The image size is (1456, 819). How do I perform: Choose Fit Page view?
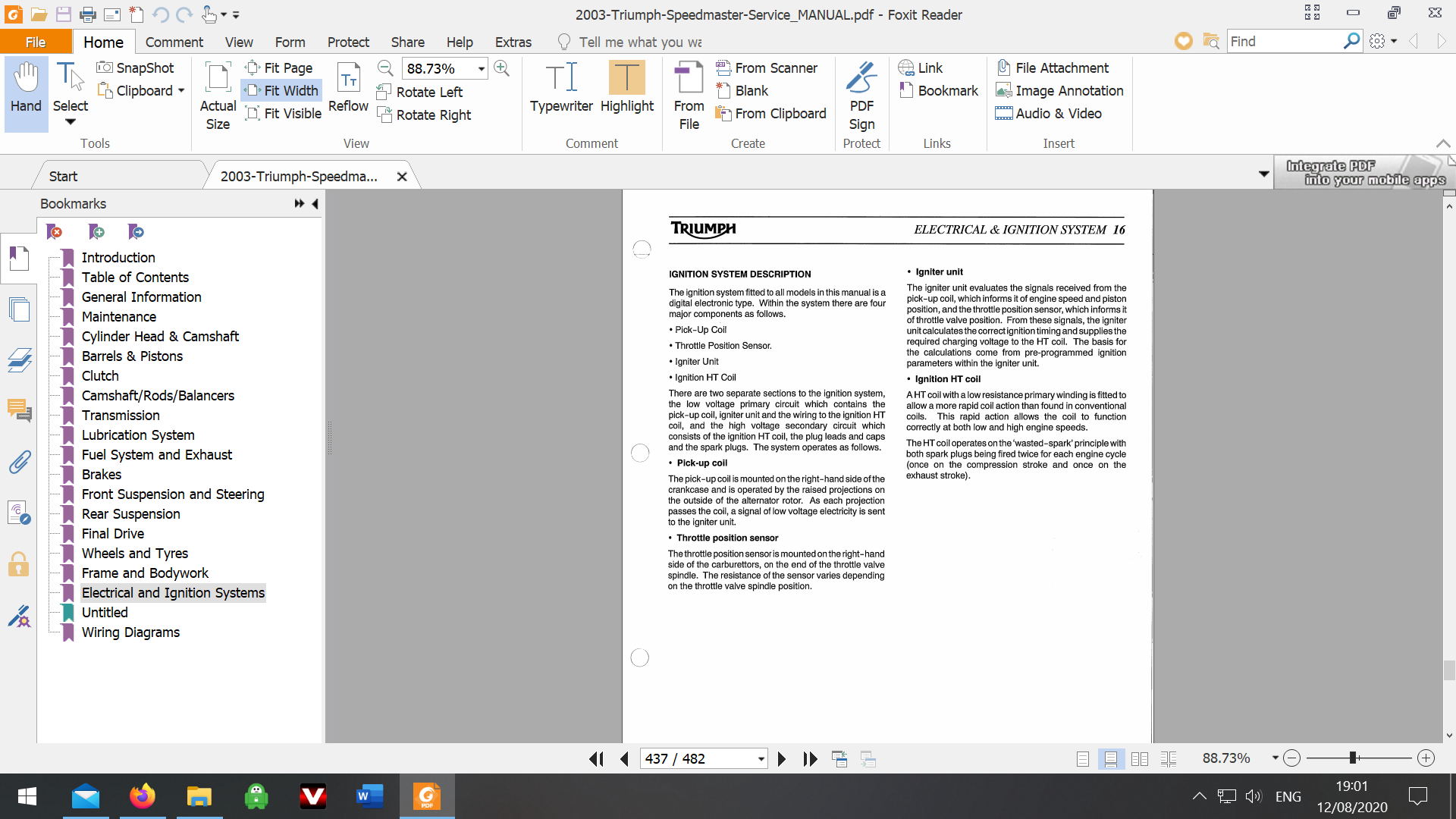click(279, 67)
